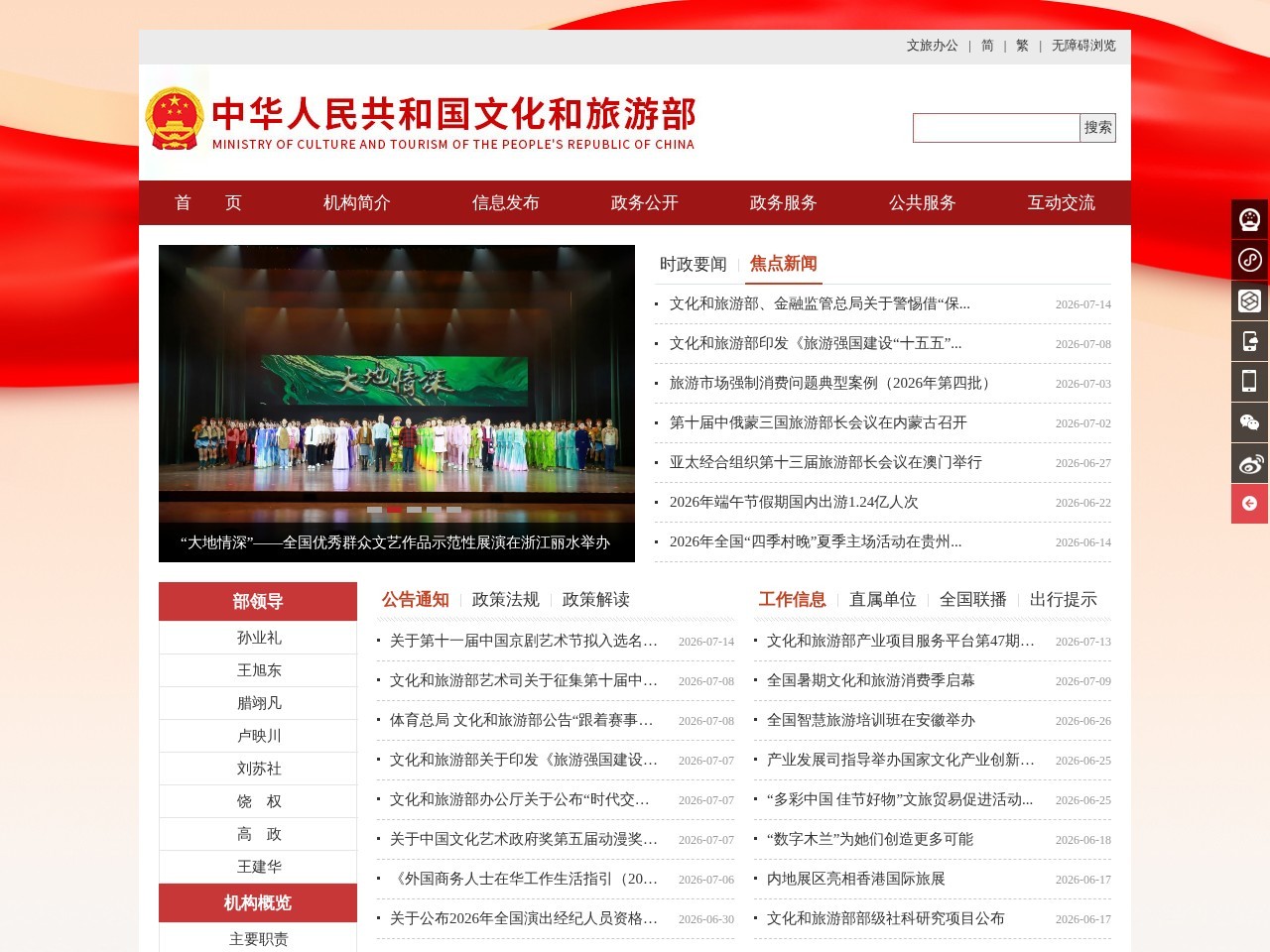Open 全国智慧旅游培训班在安徽举办 article

tap(871, 720)
